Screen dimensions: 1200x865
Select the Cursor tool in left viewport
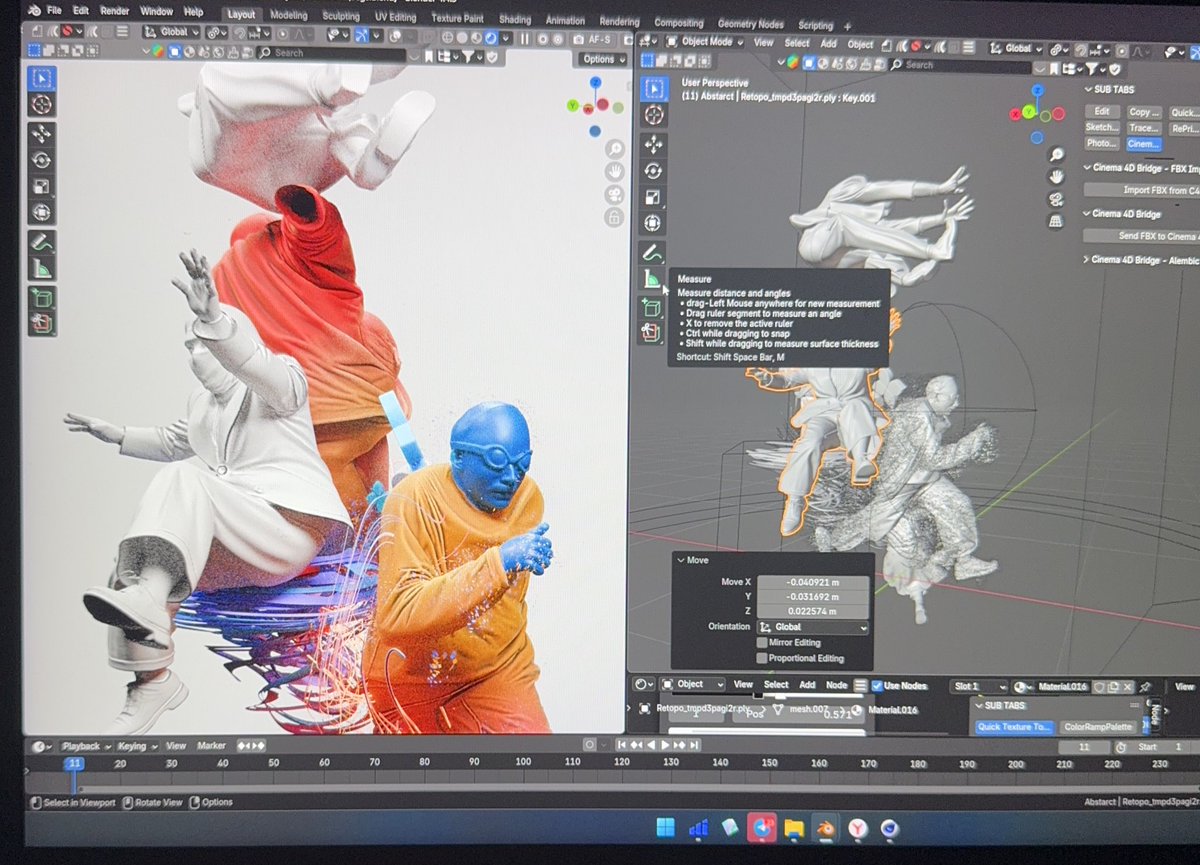point(42,104)
